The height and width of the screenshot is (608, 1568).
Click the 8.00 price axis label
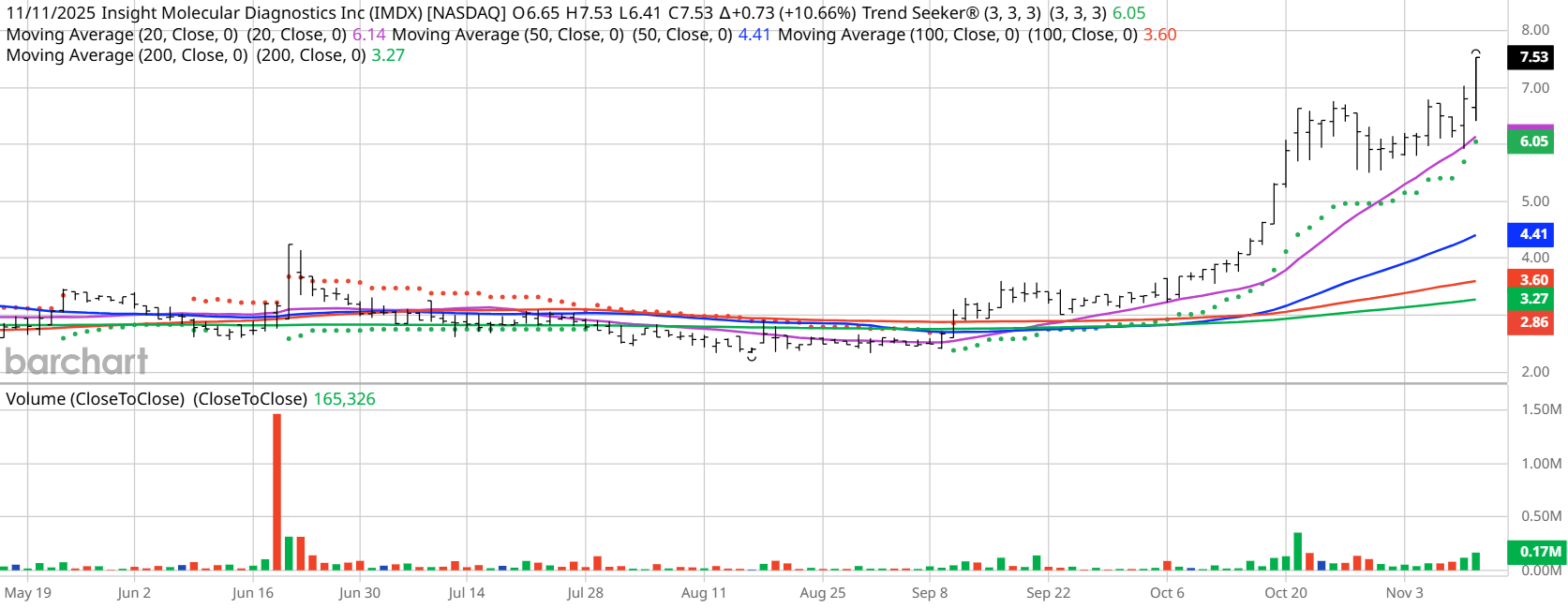click(x=1535, y=30)
